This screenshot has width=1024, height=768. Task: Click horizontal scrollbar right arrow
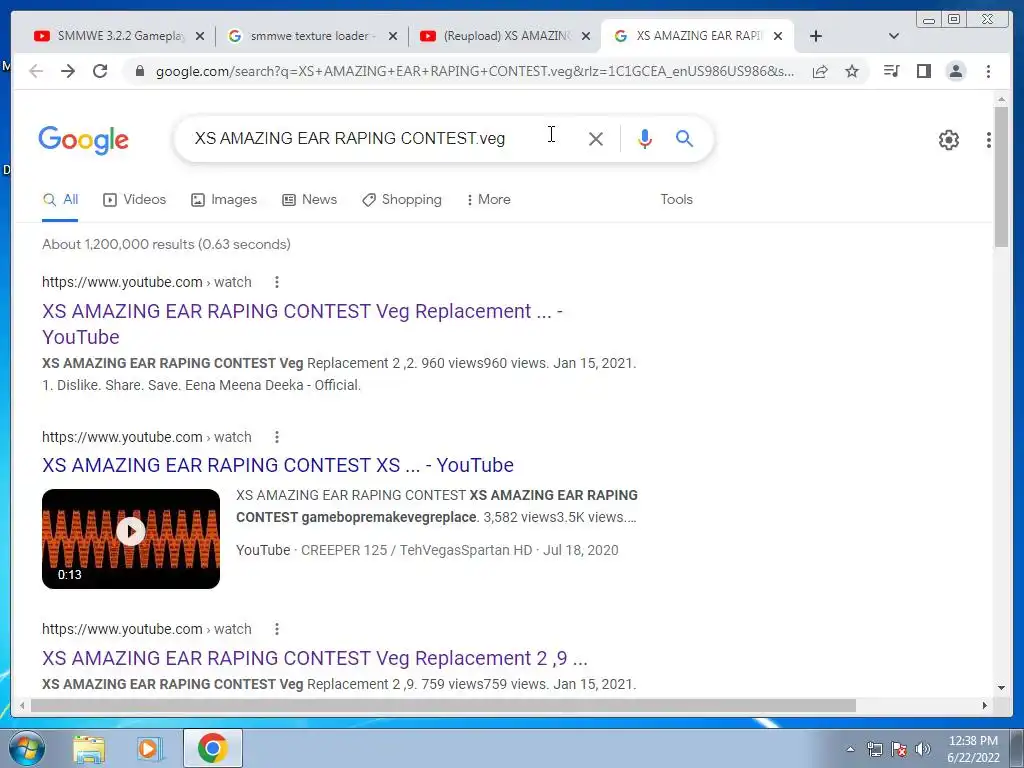coord(985,705)
